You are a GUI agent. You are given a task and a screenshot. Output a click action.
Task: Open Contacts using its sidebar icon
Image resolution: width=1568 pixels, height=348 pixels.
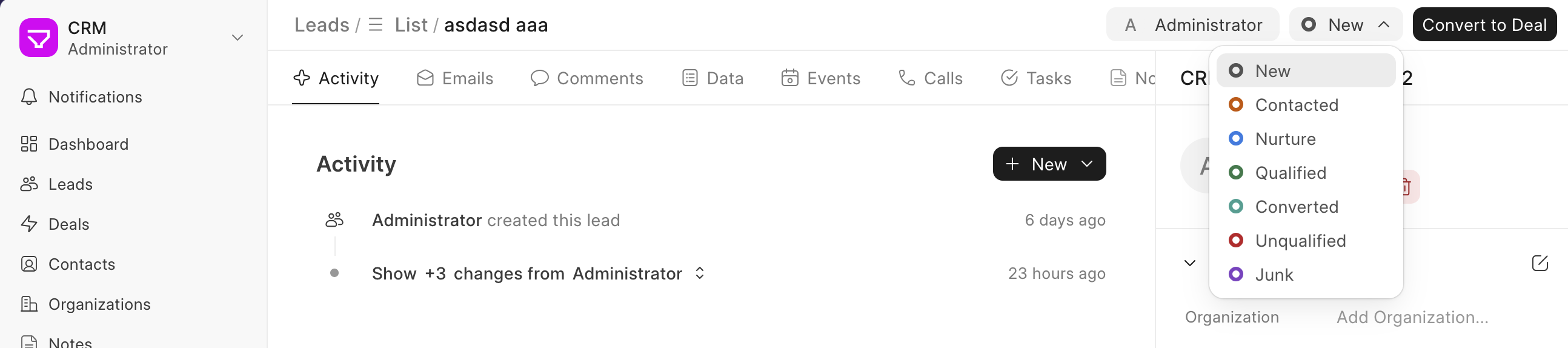pos(28,264)
